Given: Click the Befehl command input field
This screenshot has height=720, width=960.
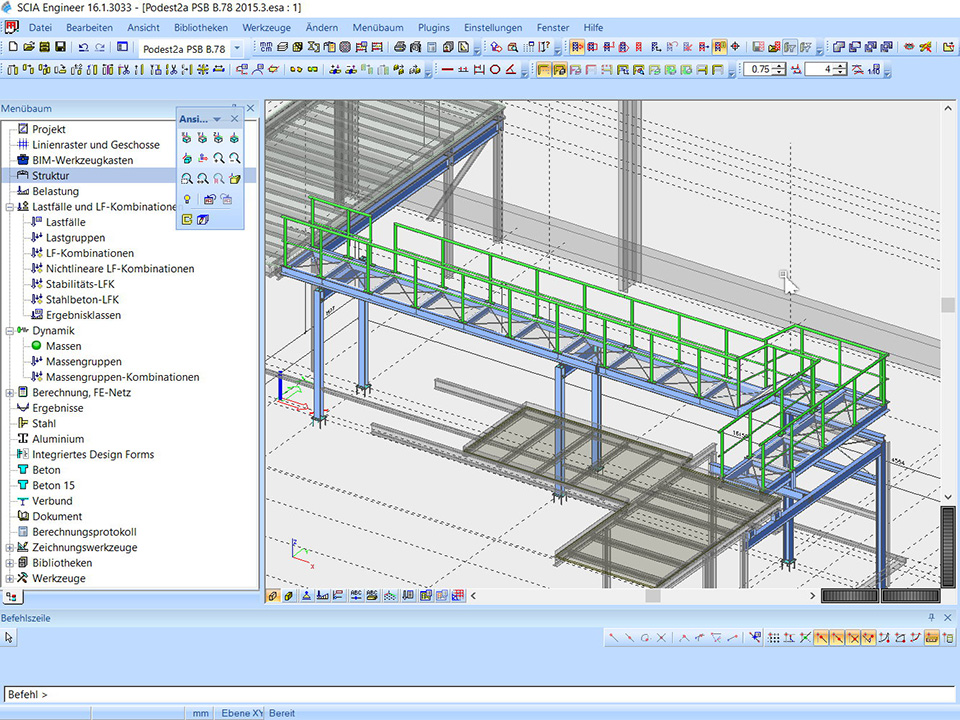Looking at the screenshot, I should (480, 694).
